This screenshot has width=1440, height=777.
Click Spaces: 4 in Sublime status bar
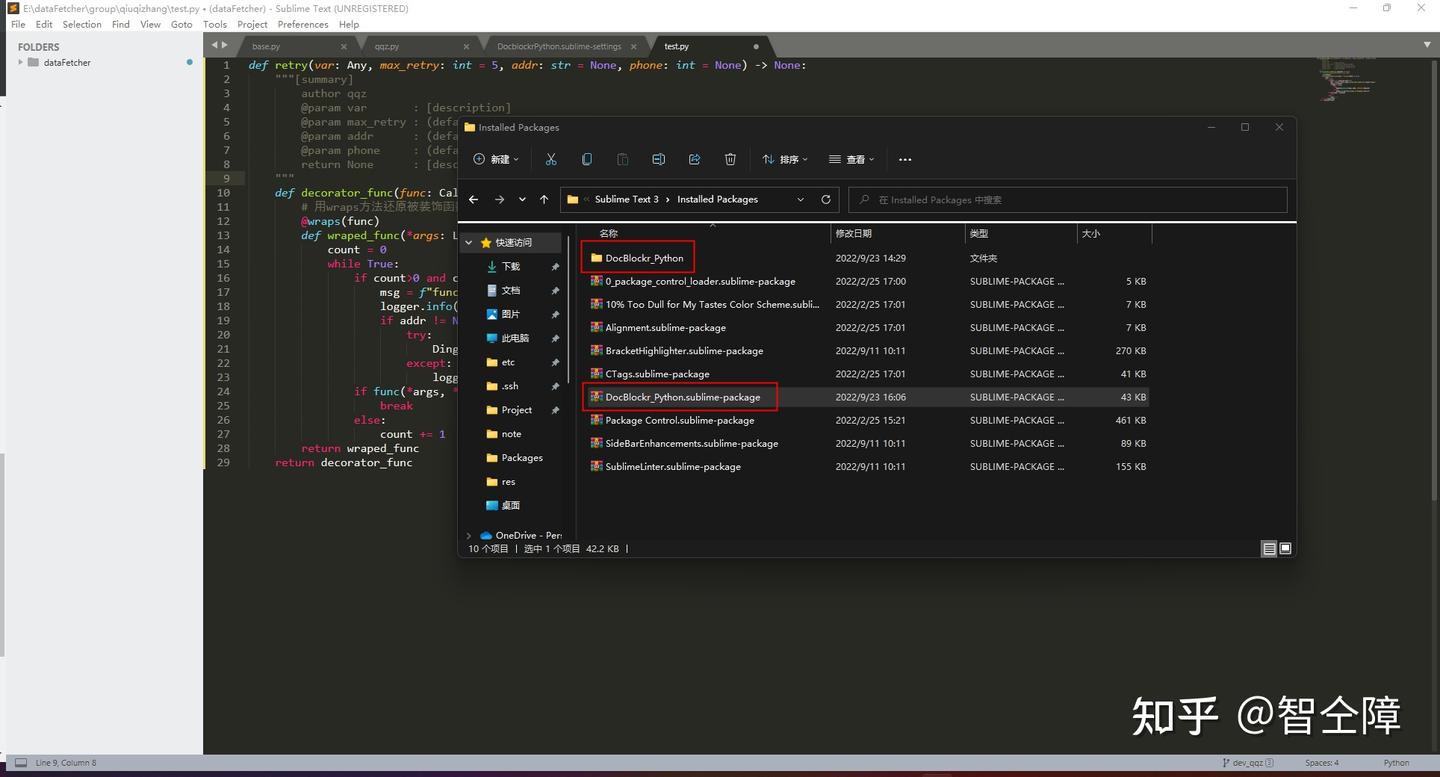[x=1321, y=763]
